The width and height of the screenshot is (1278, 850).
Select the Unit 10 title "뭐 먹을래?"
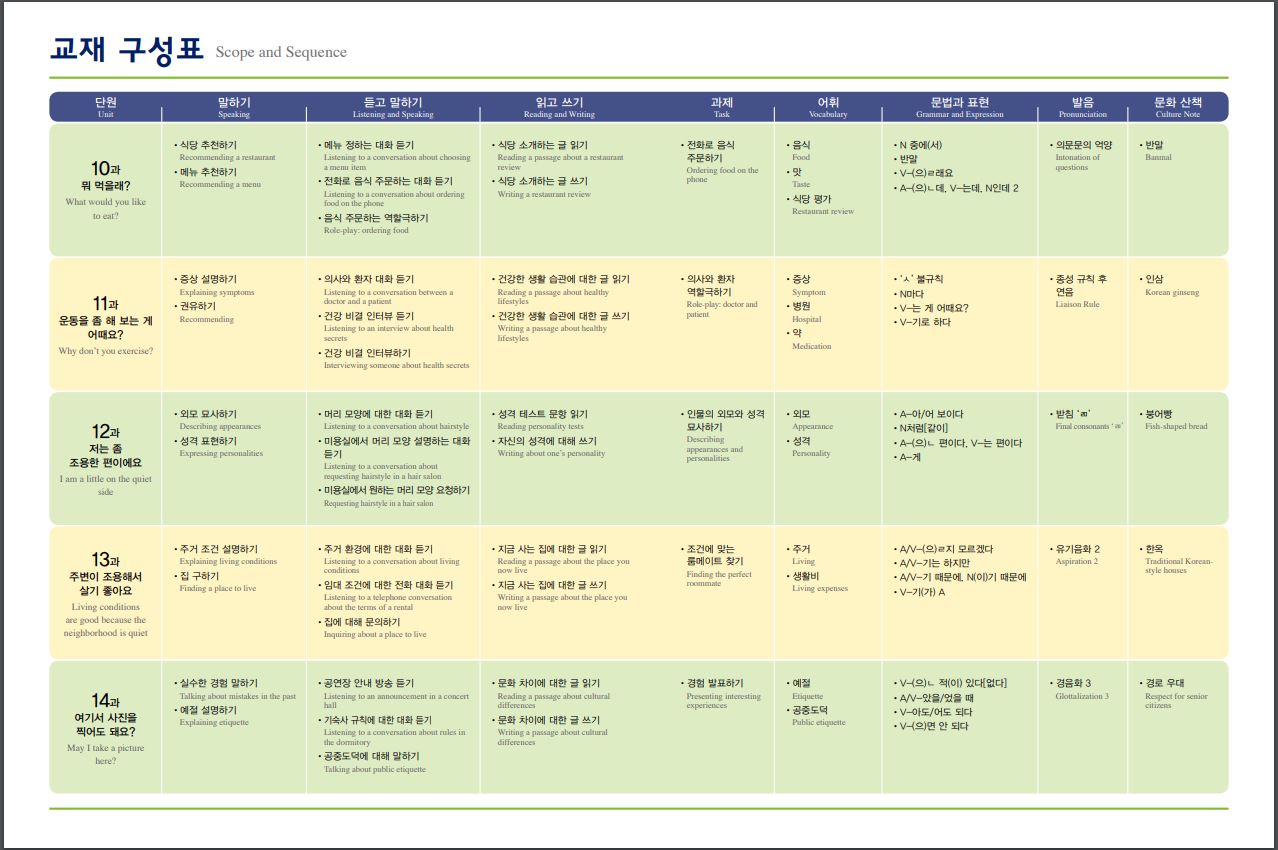pyautogui.click(x=106, y=185)
